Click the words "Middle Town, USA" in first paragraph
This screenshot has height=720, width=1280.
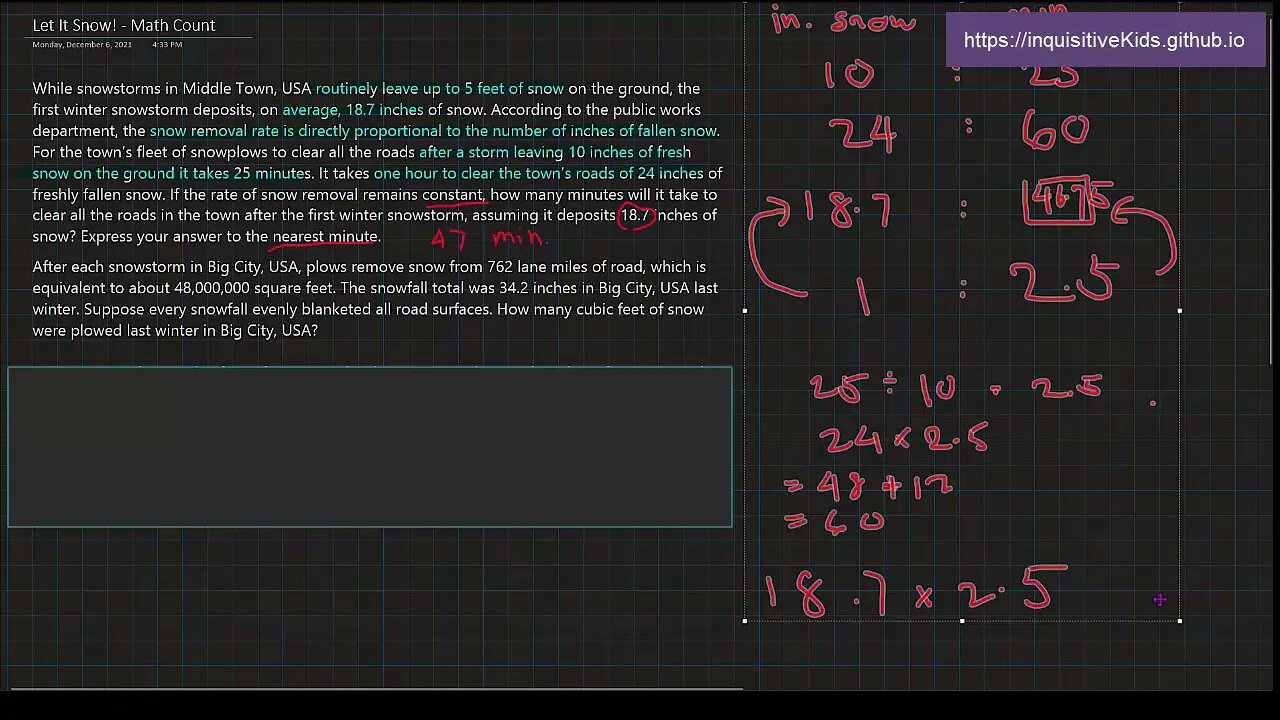247,89
